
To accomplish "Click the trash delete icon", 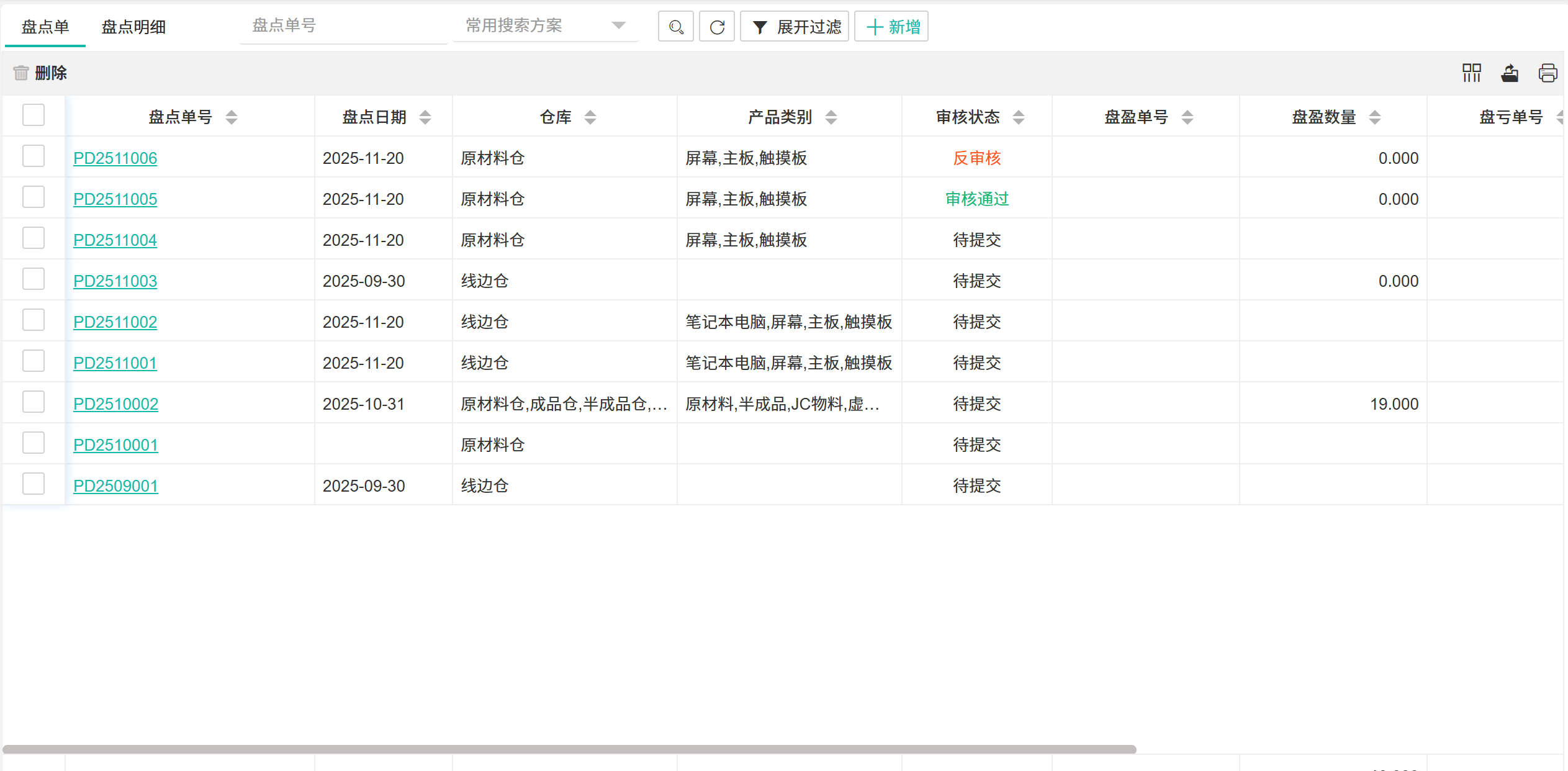I will (x=21, y=73).
